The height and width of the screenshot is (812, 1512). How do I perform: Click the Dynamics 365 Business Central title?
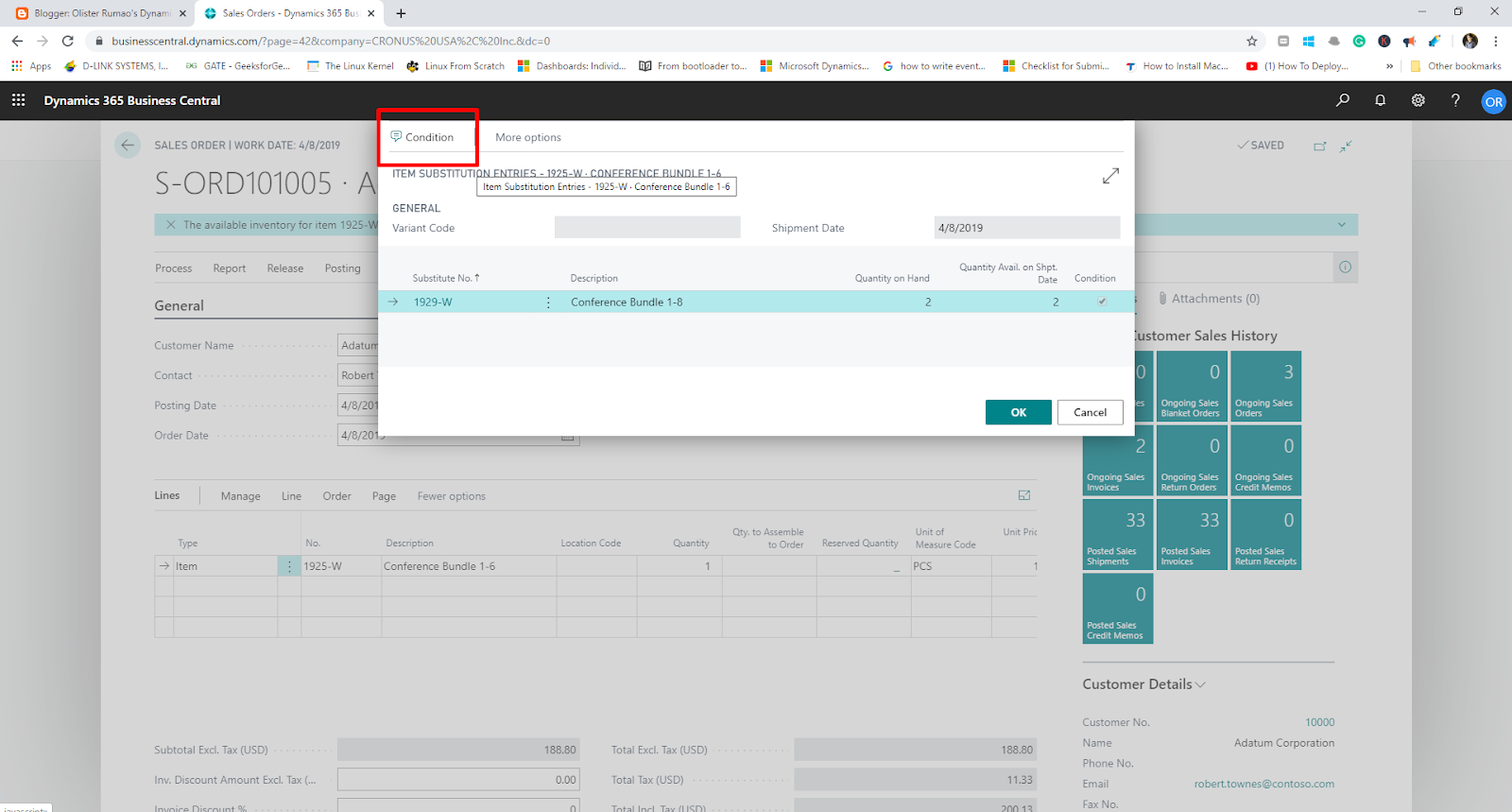tap(132, 100)
